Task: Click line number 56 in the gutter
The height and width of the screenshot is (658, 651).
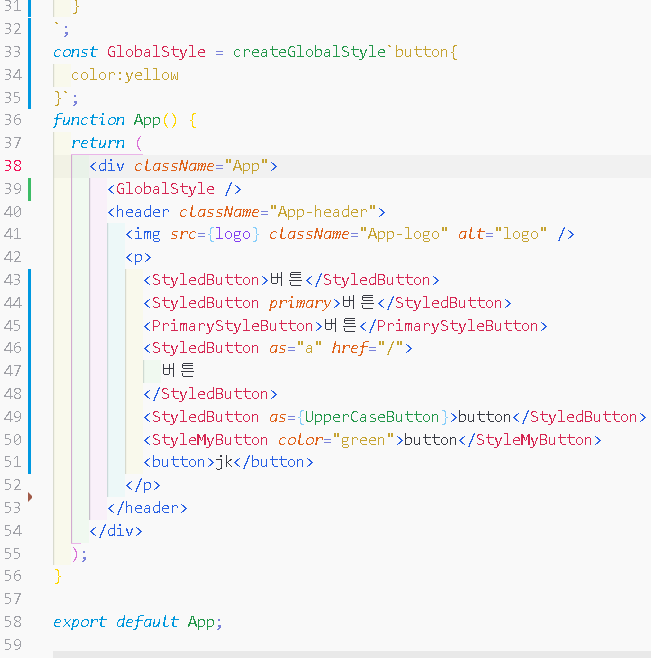Action: tap(13, 576)
